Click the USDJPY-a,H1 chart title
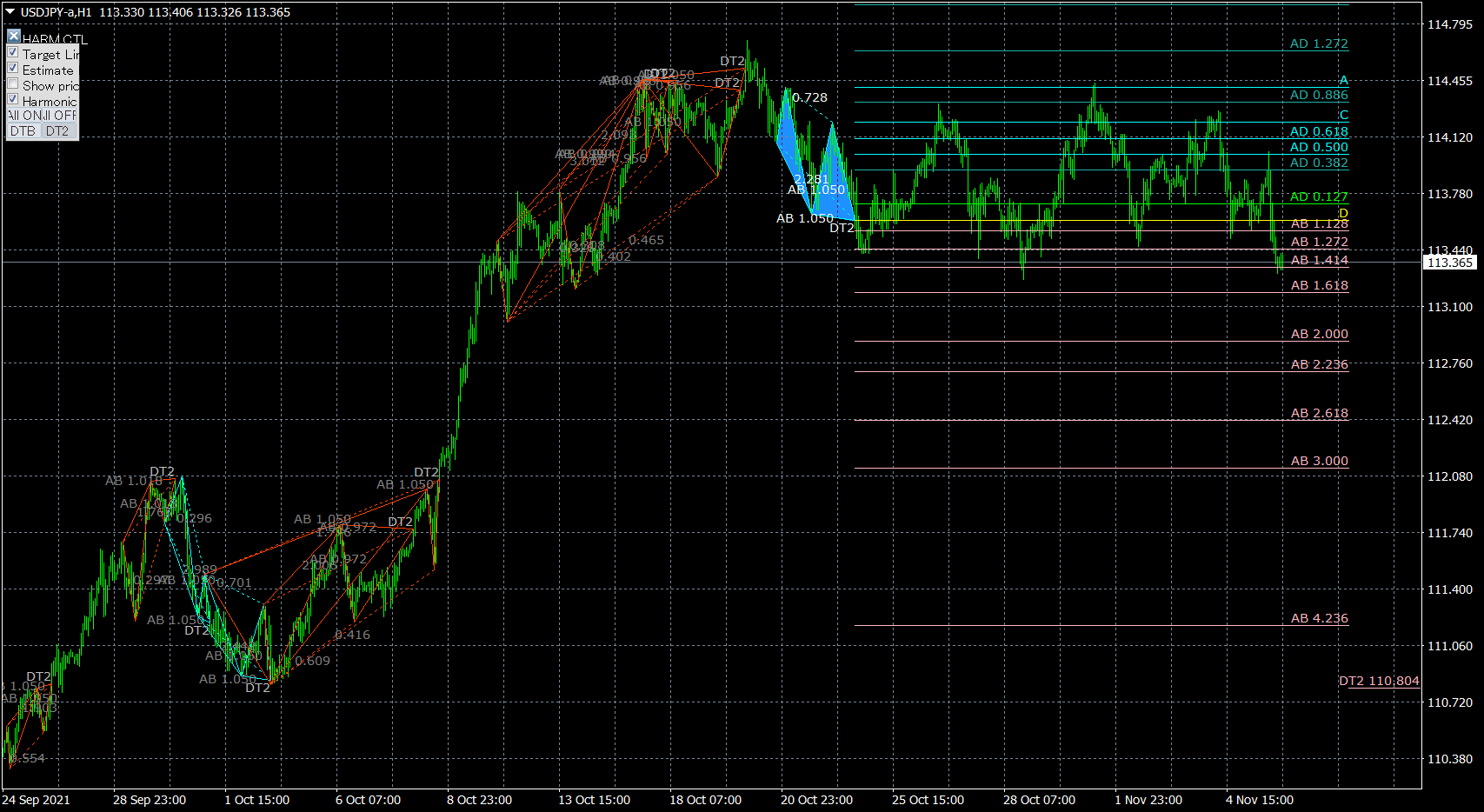This screenshot has height=812, width=1484. tap(57, 12)
